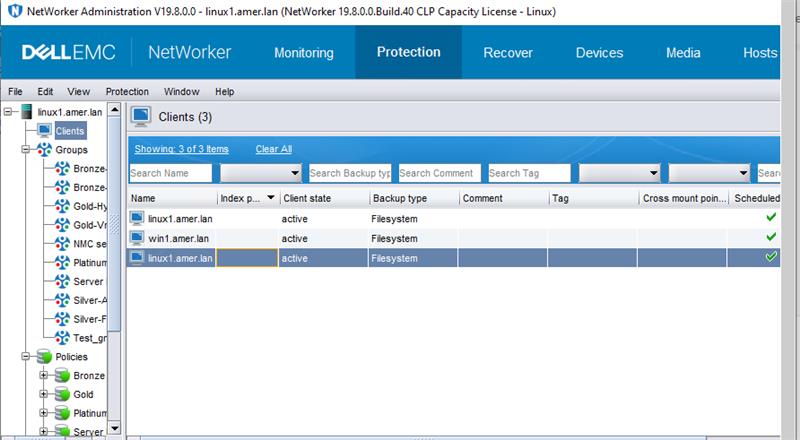Open the Window menu
Viewport: 800px width, 440px height.
point(181,91)
